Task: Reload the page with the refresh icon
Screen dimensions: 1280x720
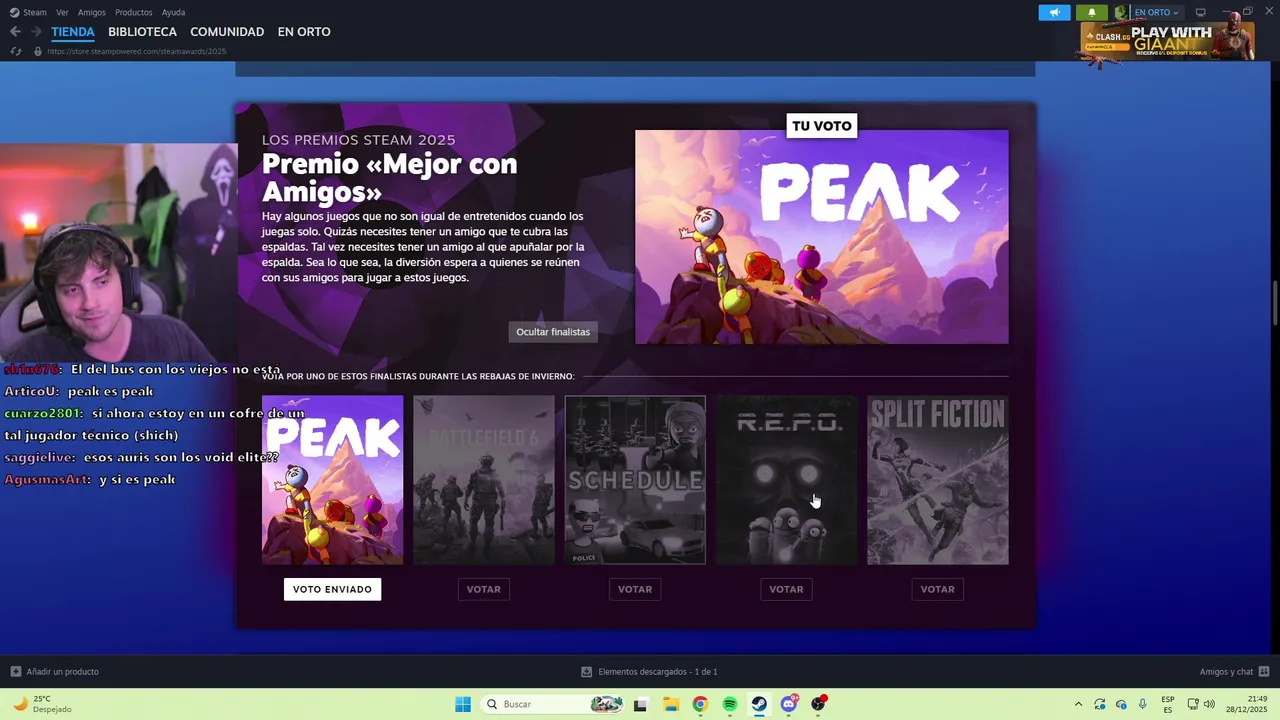Action: [15, 51]
